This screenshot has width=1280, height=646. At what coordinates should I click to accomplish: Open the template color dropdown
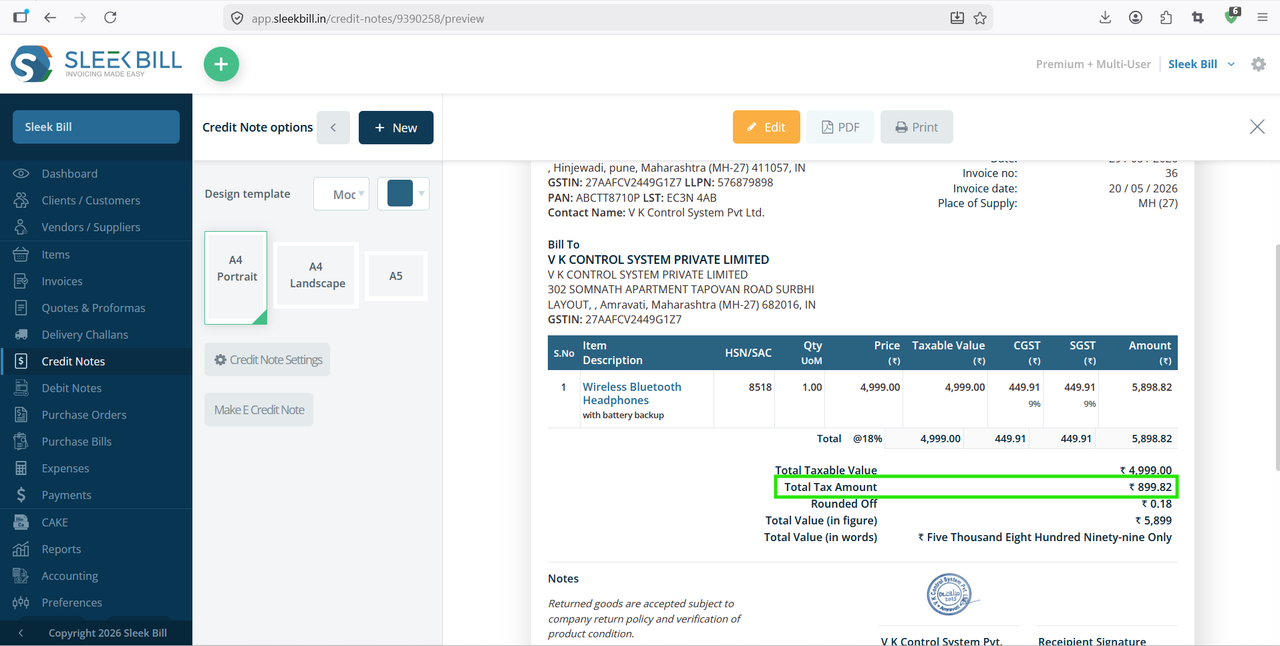403,194
